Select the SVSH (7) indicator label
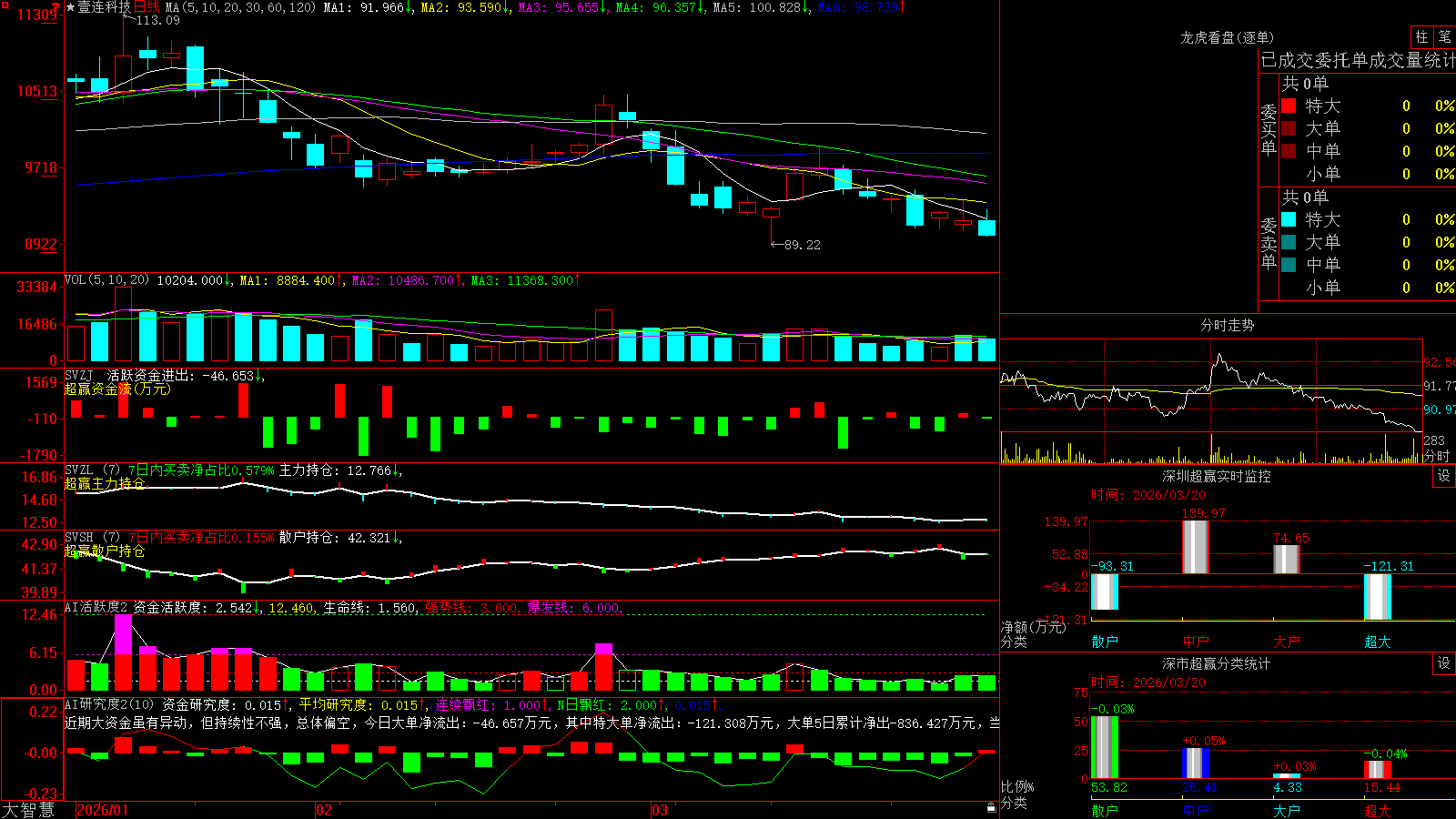The width and height of the screenshot is (1456, 819). 92,538
